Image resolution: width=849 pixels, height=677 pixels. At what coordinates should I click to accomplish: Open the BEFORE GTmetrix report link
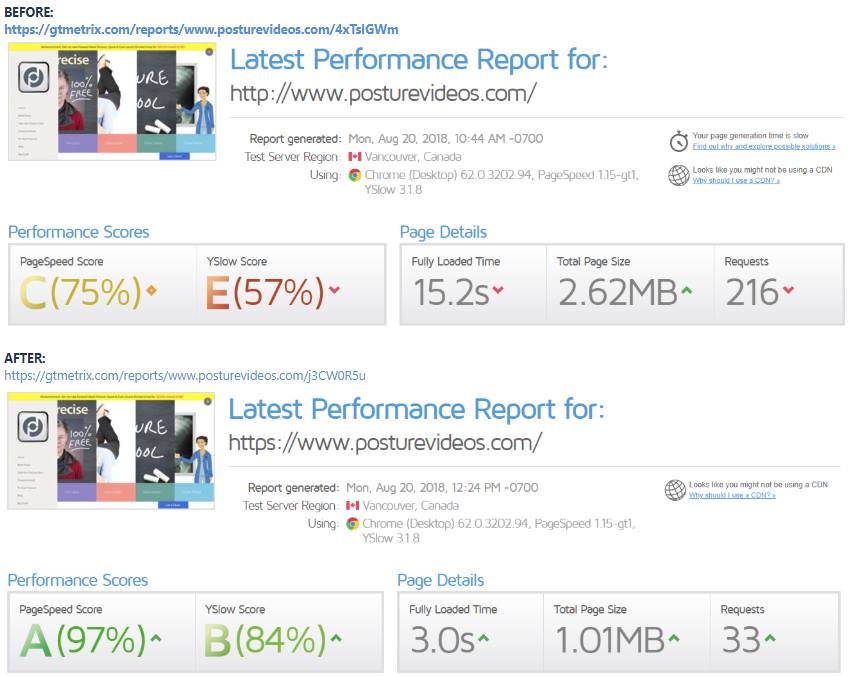click(x=201, y=30)
